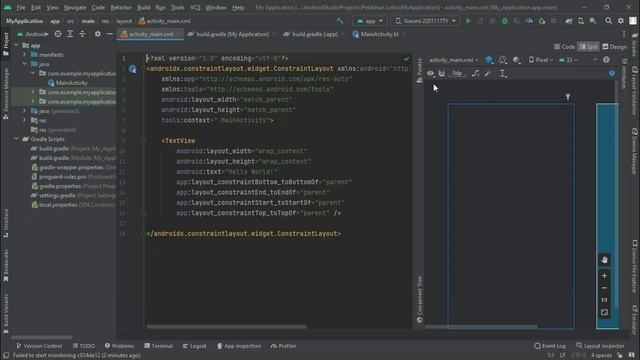Open activity_main.xml layout variant dropdown

click(x=453, y=60)
